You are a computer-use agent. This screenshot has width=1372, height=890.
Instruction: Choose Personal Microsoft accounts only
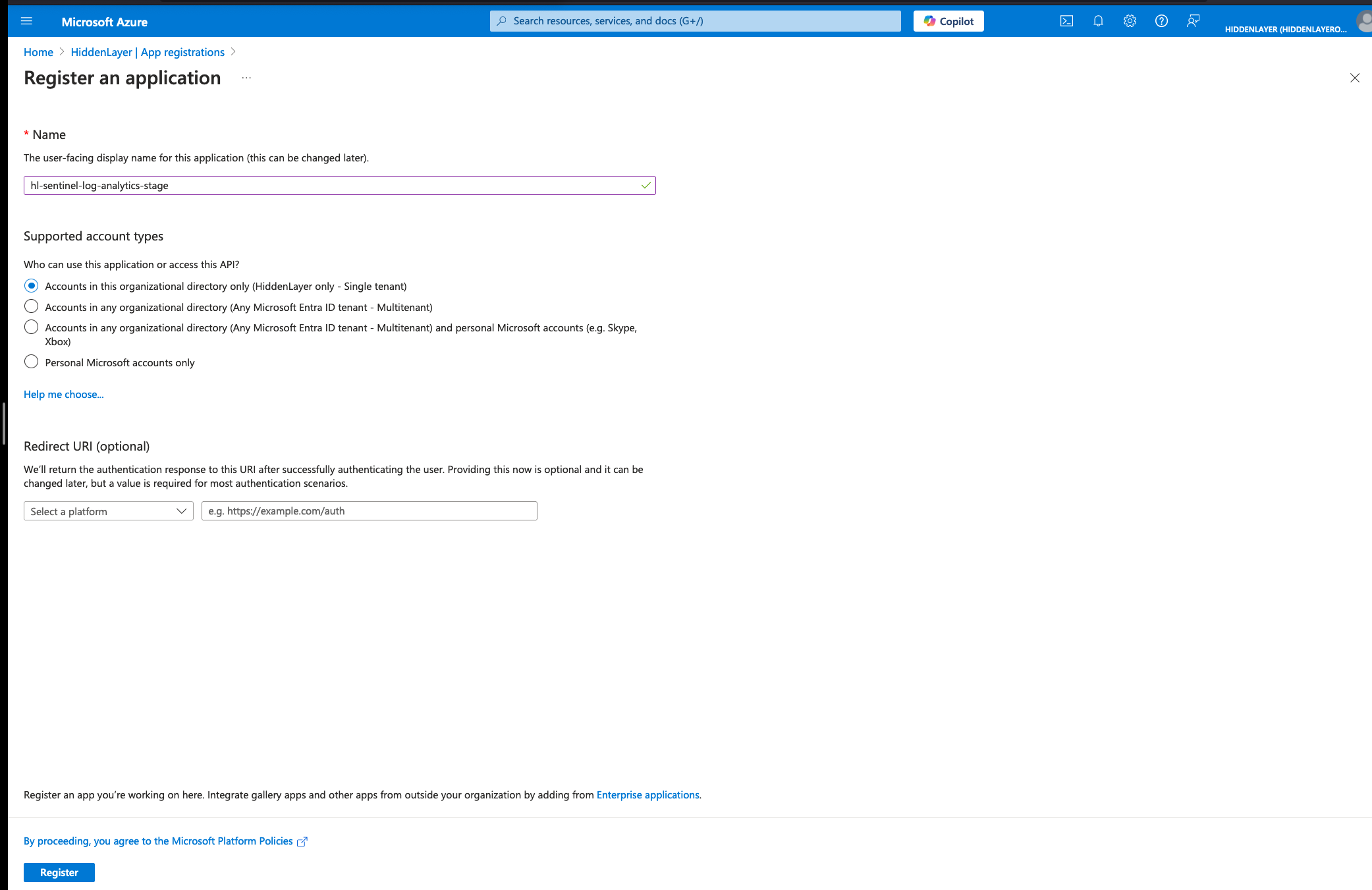coord(31,362)
